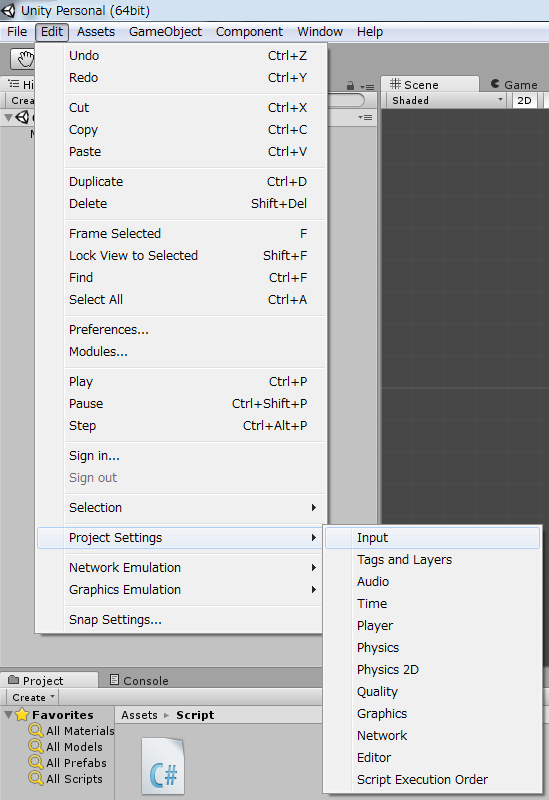Open the C# script asset thumbnail
Viewport: 549px width, 800px height.
coord(163,766)
